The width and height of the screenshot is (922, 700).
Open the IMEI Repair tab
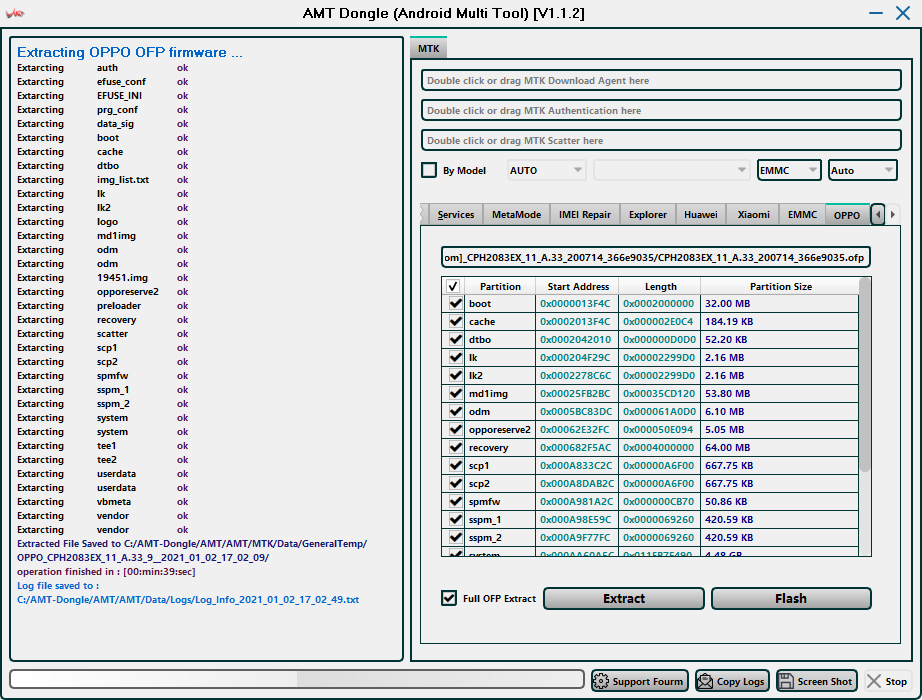click(x=584, y=215)
